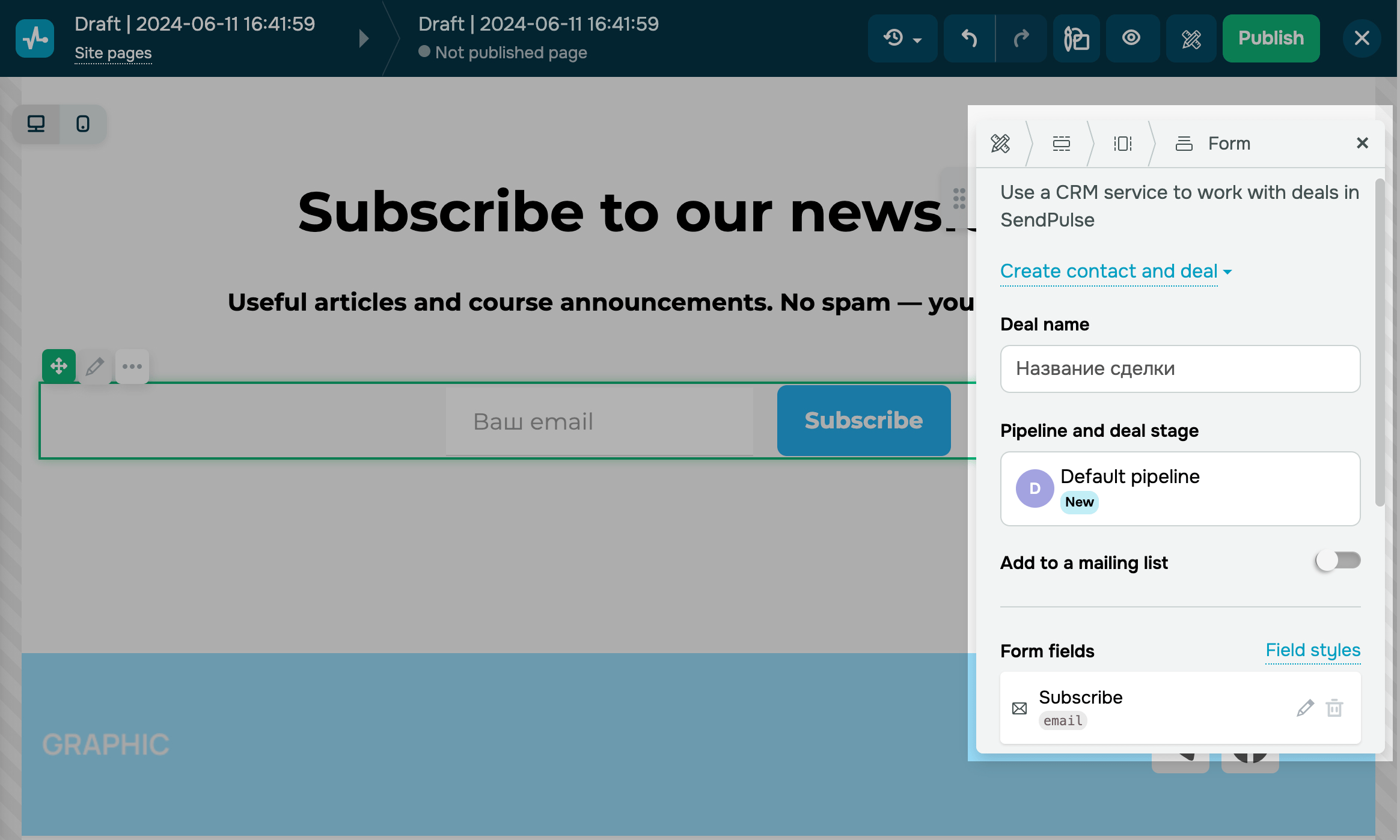Click the green move handle on form block
Image resolution: width=1400 pixels, height=840 pixels.
coord(58,366)
